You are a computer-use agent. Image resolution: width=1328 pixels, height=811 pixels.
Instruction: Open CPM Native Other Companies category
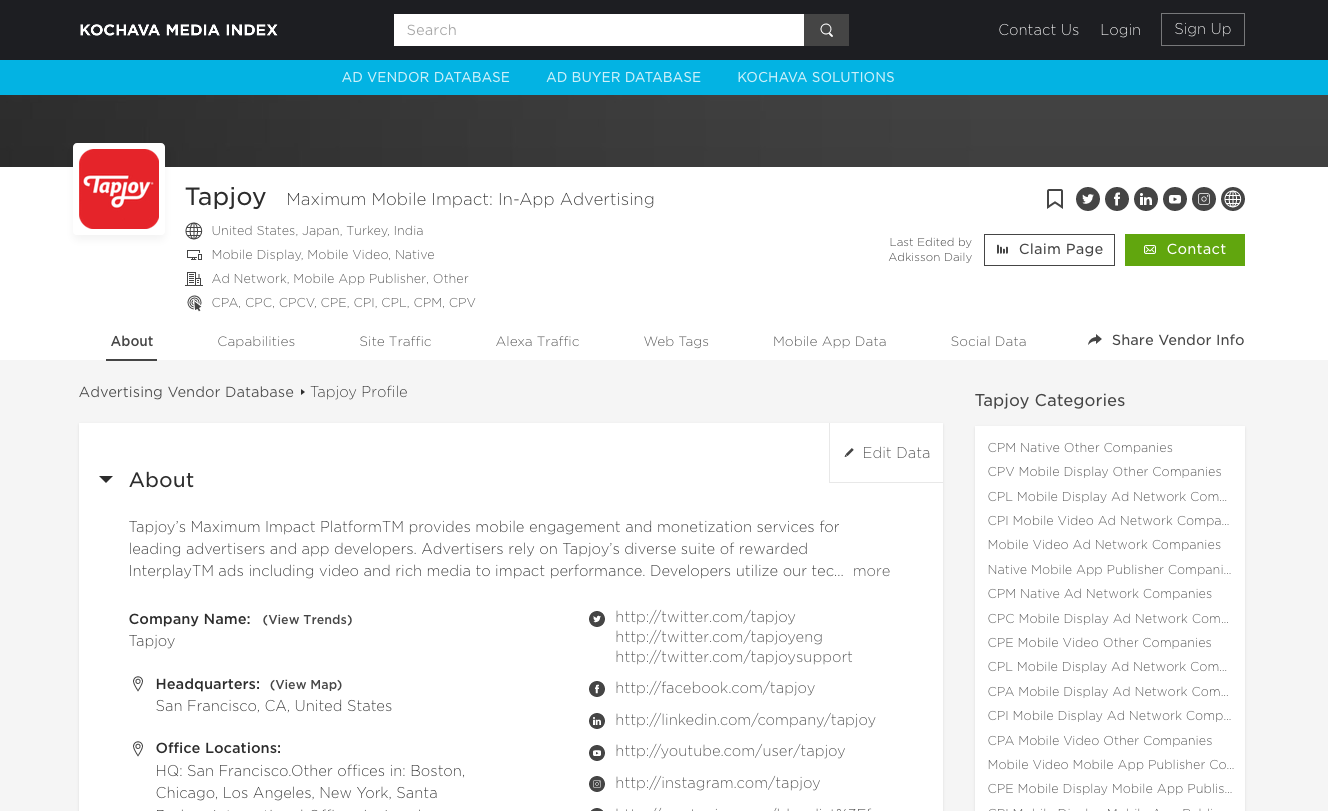pyautogui.click(x=1080, y=448)
